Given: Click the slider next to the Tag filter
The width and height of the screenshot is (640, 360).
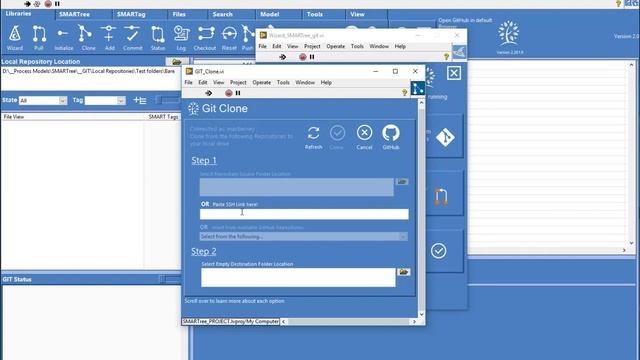Looking at the screenshot, I should click(168, 100).
